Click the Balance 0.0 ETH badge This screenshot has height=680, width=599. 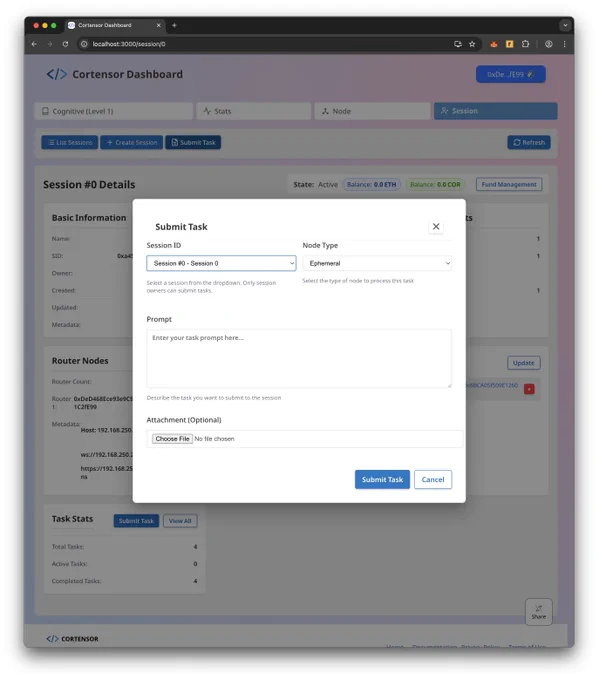371,184
